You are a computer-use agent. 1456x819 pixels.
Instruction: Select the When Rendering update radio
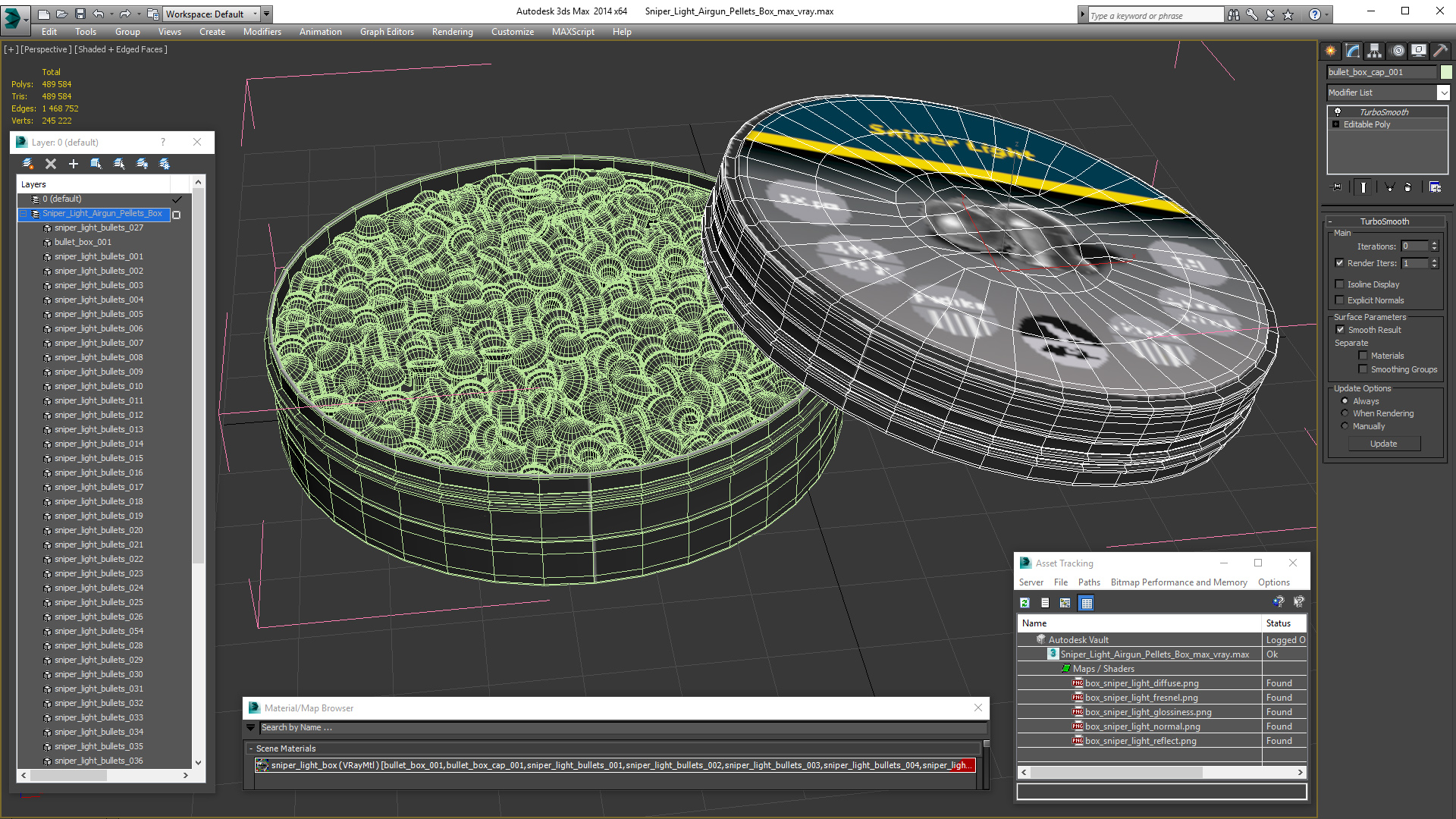pos(1345,413)
